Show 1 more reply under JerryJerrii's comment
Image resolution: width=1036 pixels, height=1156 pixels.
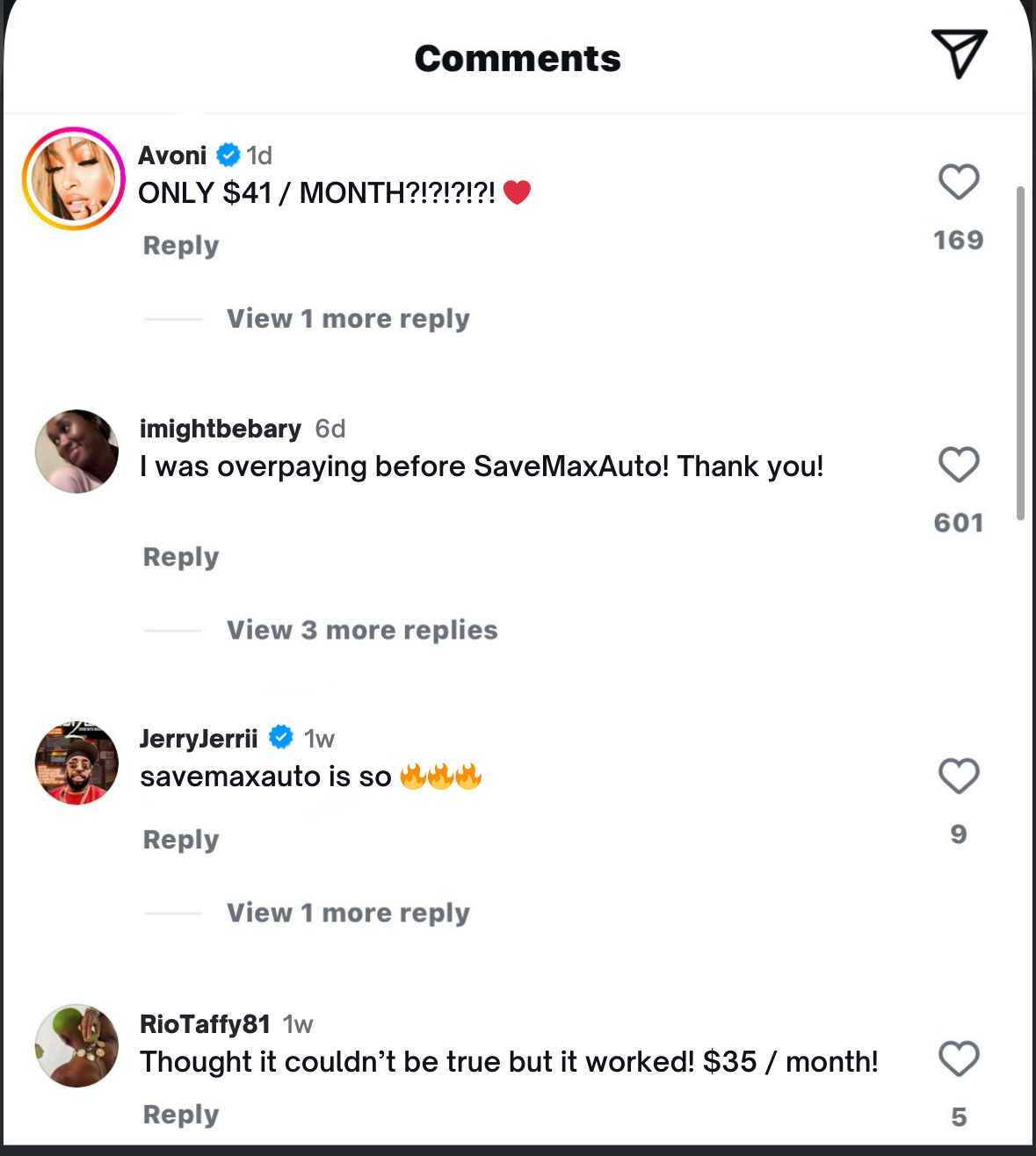click(348, 913)
